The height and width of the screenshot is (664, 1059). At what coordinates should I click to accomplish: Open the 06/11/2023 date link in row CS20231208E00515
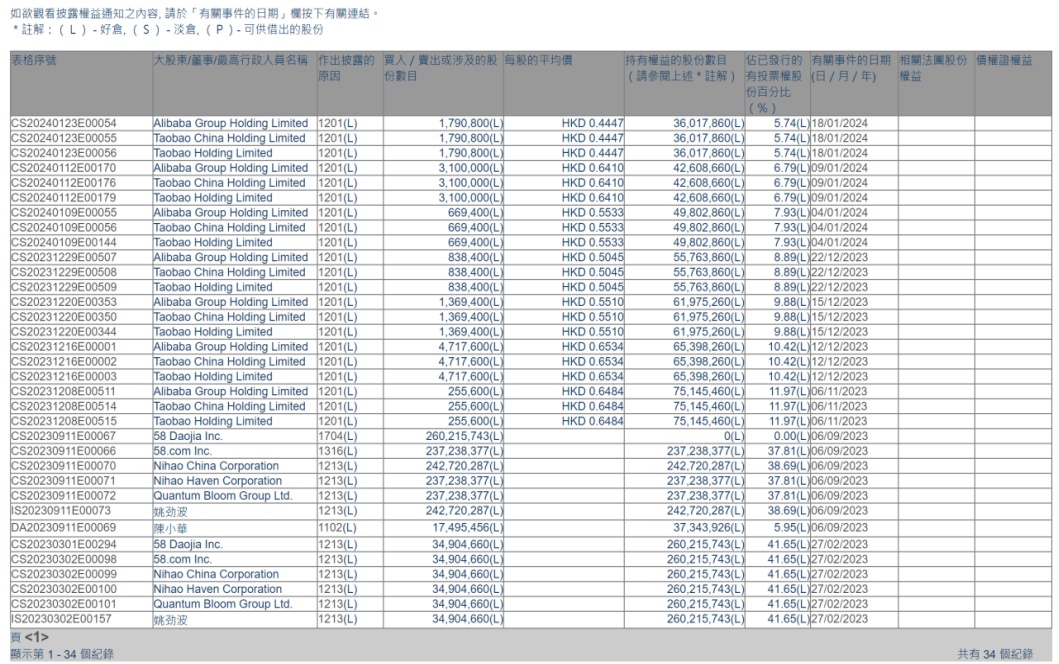pyautogui.click(x=840, y=421)
